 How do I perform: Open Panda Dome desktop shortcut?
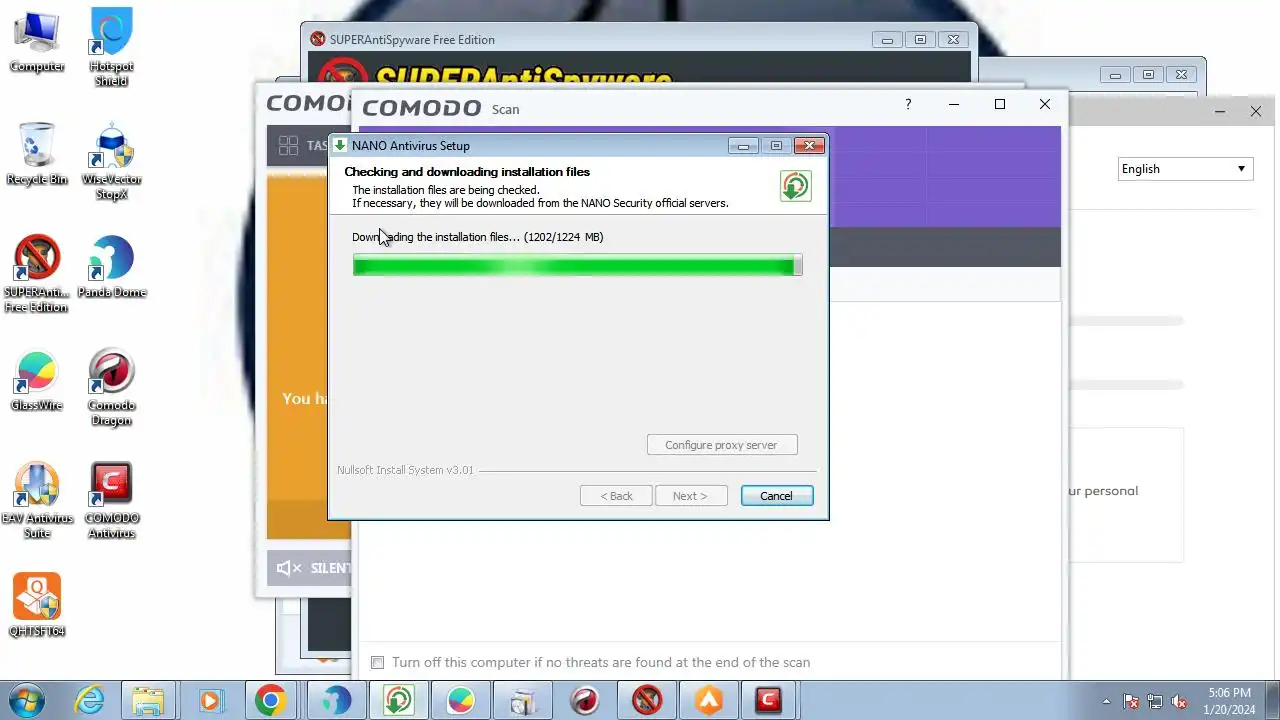(111, 267)
